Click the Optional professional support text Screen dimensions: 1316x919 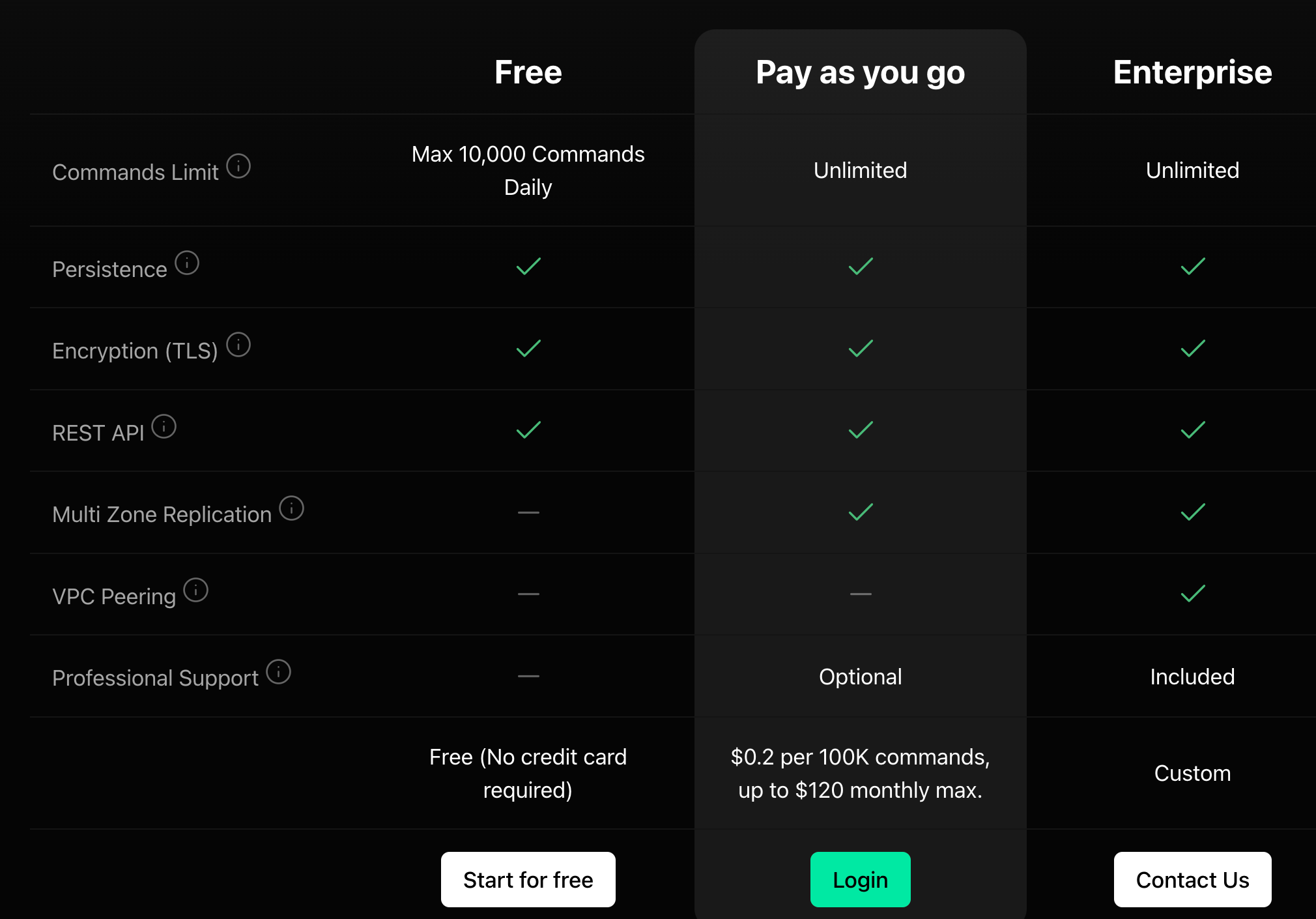tap(861, 677)
